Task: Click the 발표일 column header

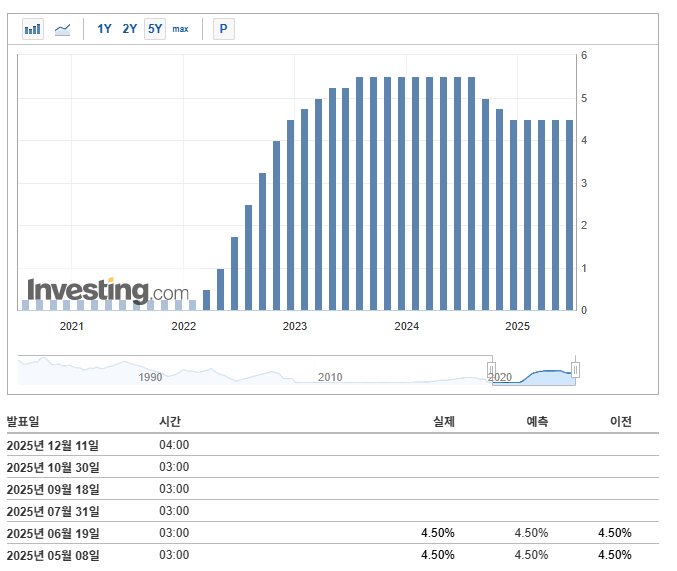Action: [x=23, y=421]
